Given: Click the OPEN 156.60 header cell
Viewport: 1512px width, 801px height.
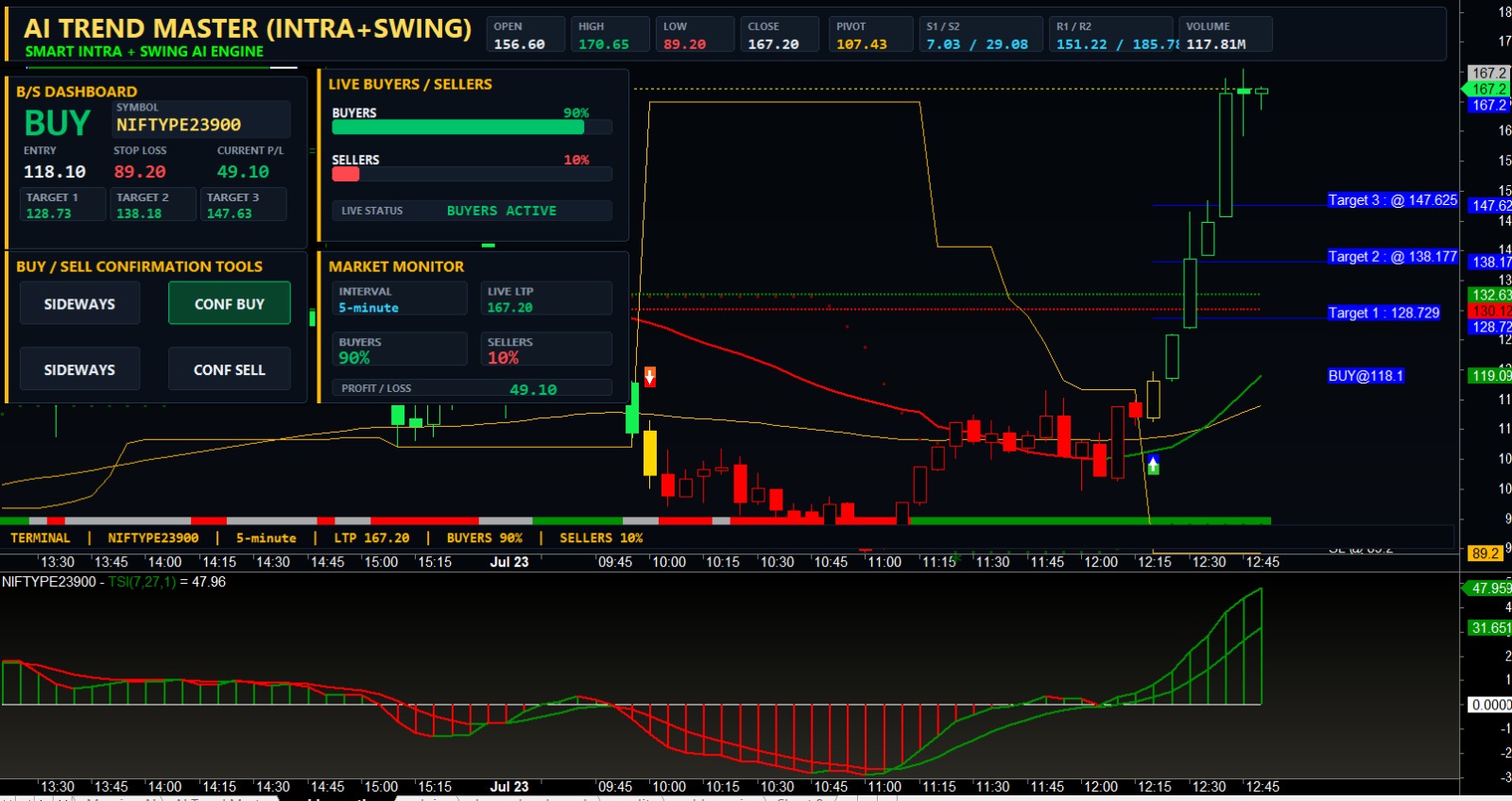Looking at the screenshot, I should 525,35.
